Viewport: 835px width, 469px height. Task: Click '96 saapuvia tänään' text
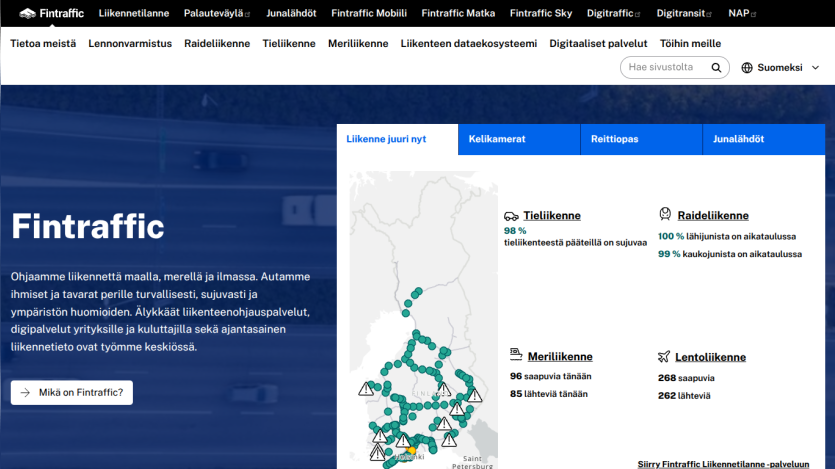click(x=551, y=376)
